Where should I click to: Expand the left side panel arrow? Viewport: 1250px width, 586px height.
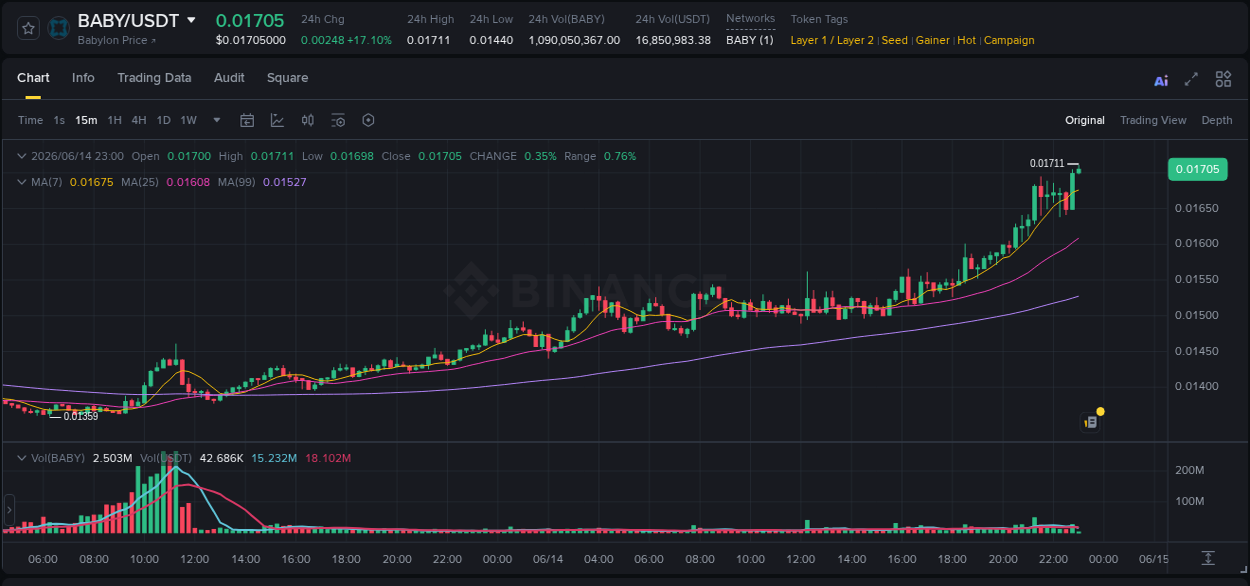(x=8, y=510)
